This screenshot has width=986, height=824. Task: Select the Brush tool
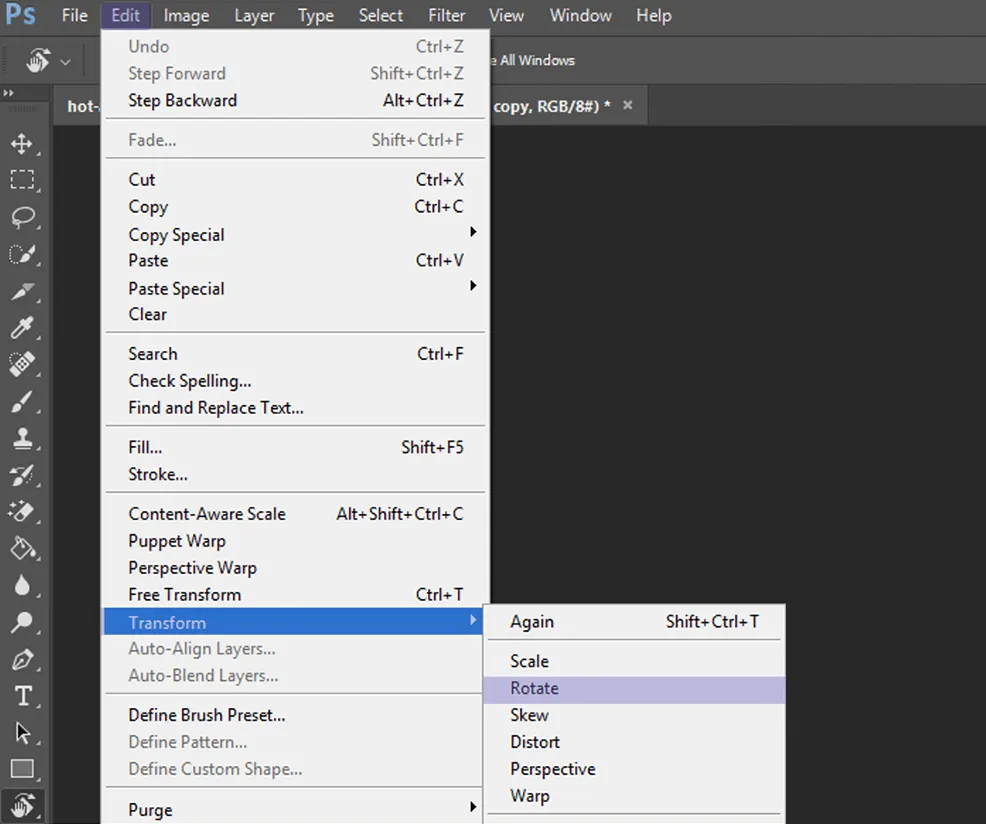(22, 401)
